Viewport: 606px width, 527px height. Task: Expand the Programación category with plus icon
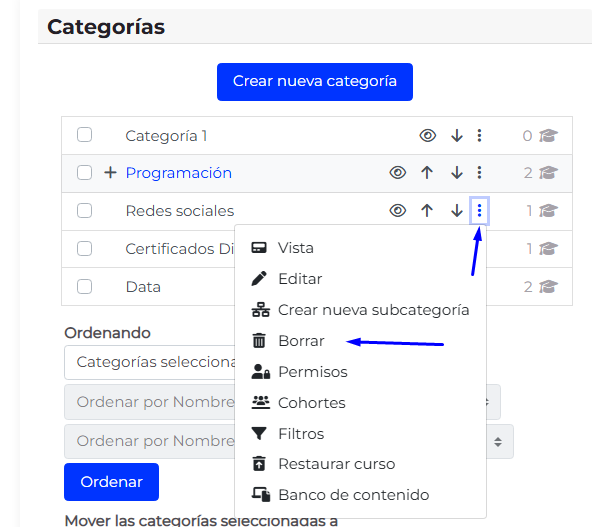coord(110,173)
